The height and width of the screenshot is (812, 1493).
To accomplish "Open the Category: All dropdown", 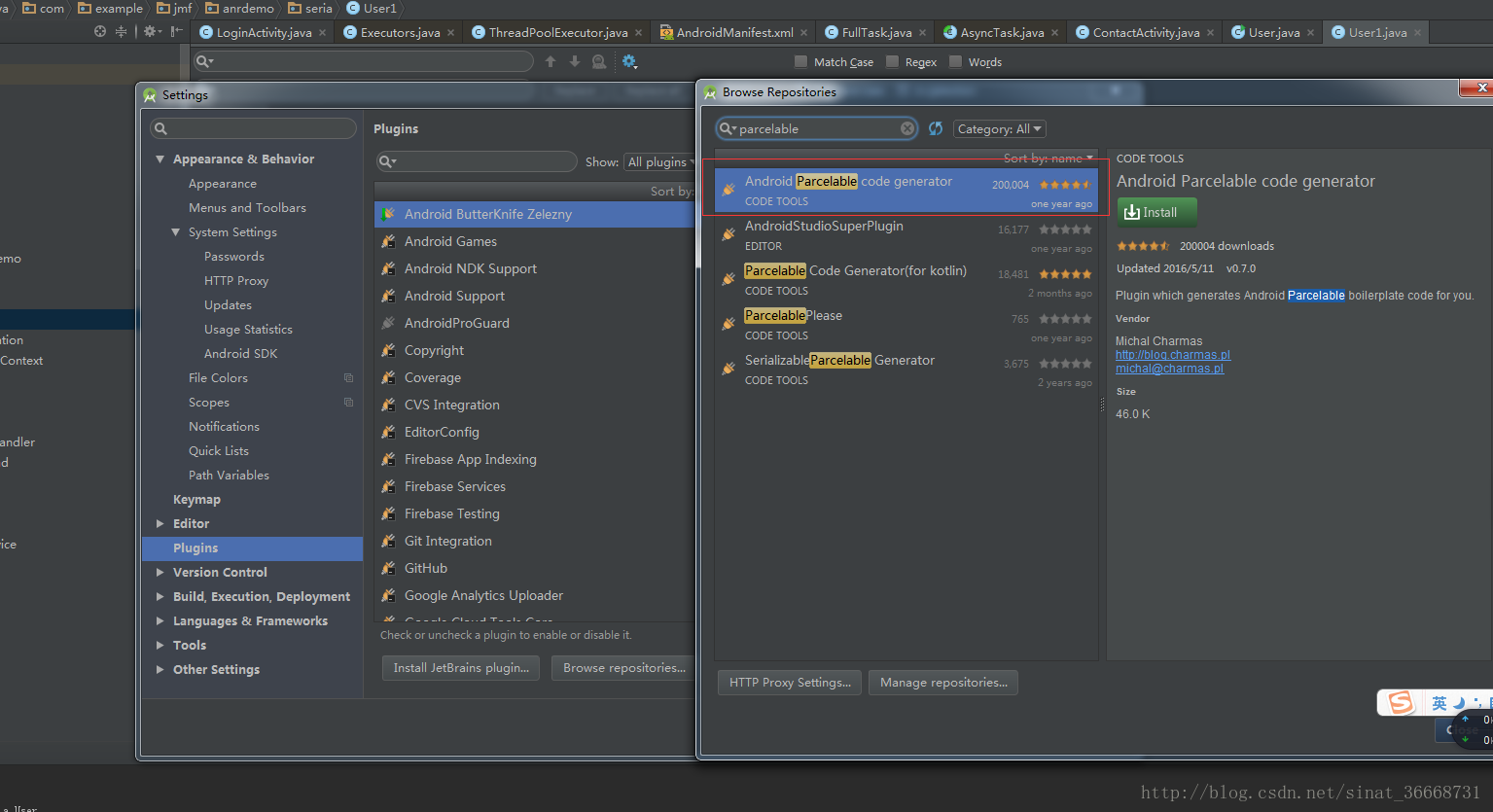I will [x=999, y=128].
